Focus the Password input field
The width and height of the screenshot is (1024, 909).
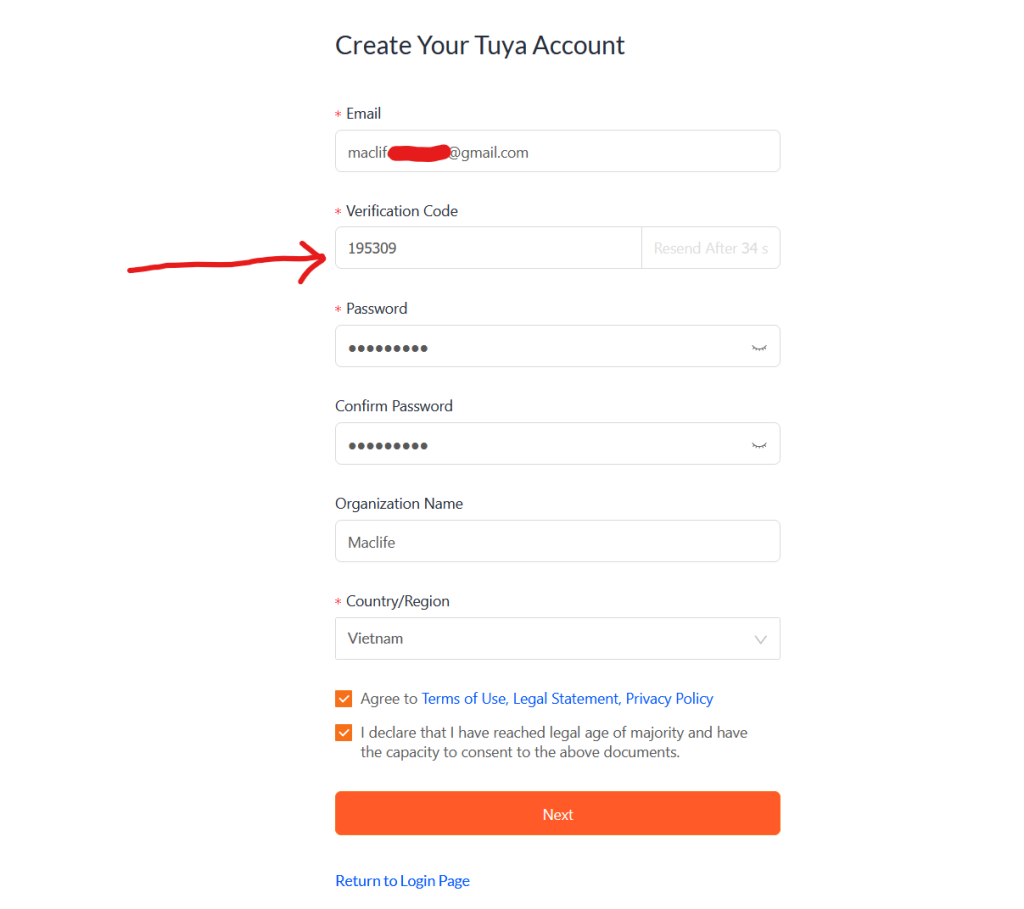click(540, 347)
